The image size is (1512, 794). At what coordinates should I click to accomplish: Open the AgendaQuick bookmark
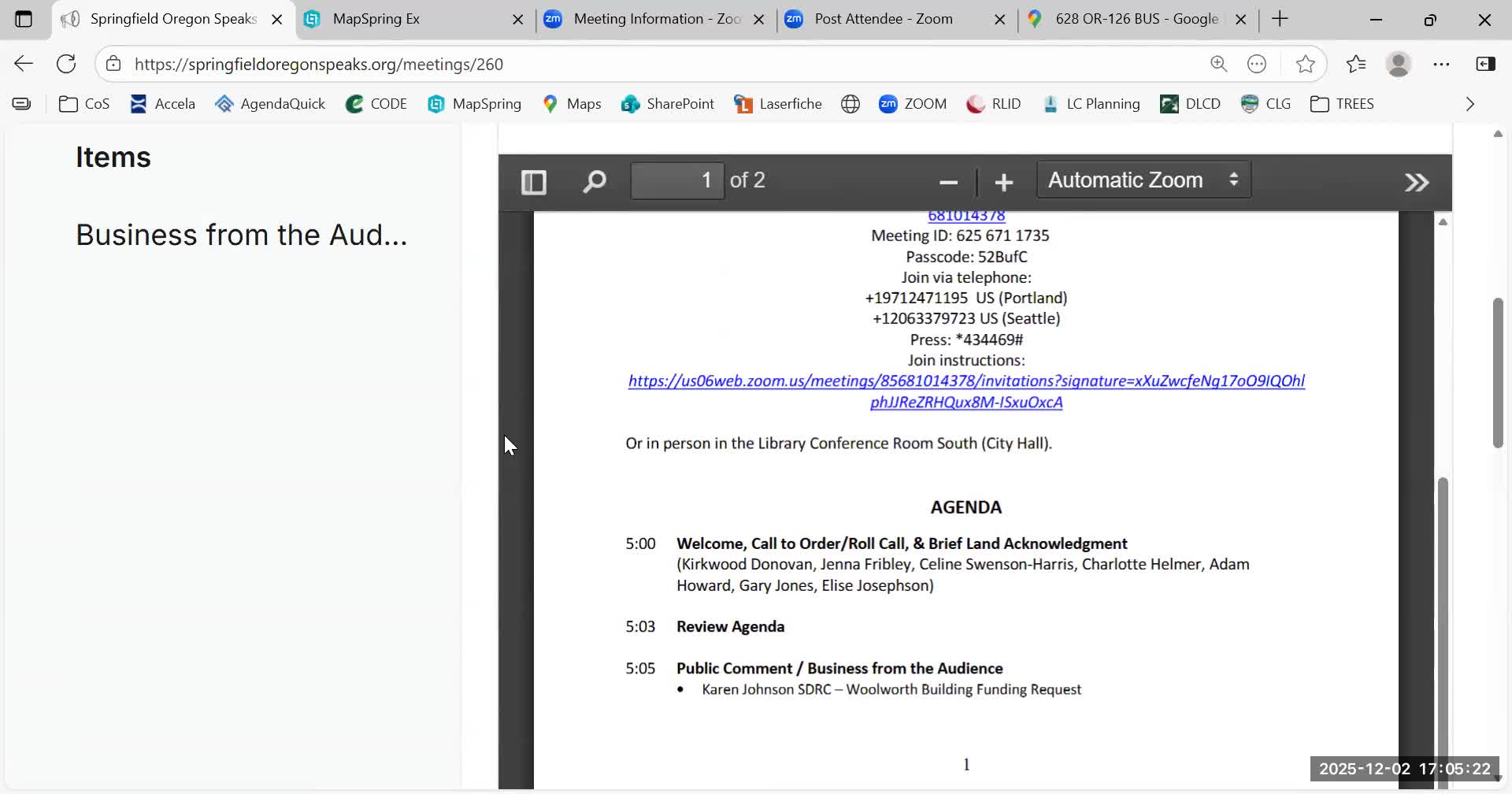(x=270, y=104)
